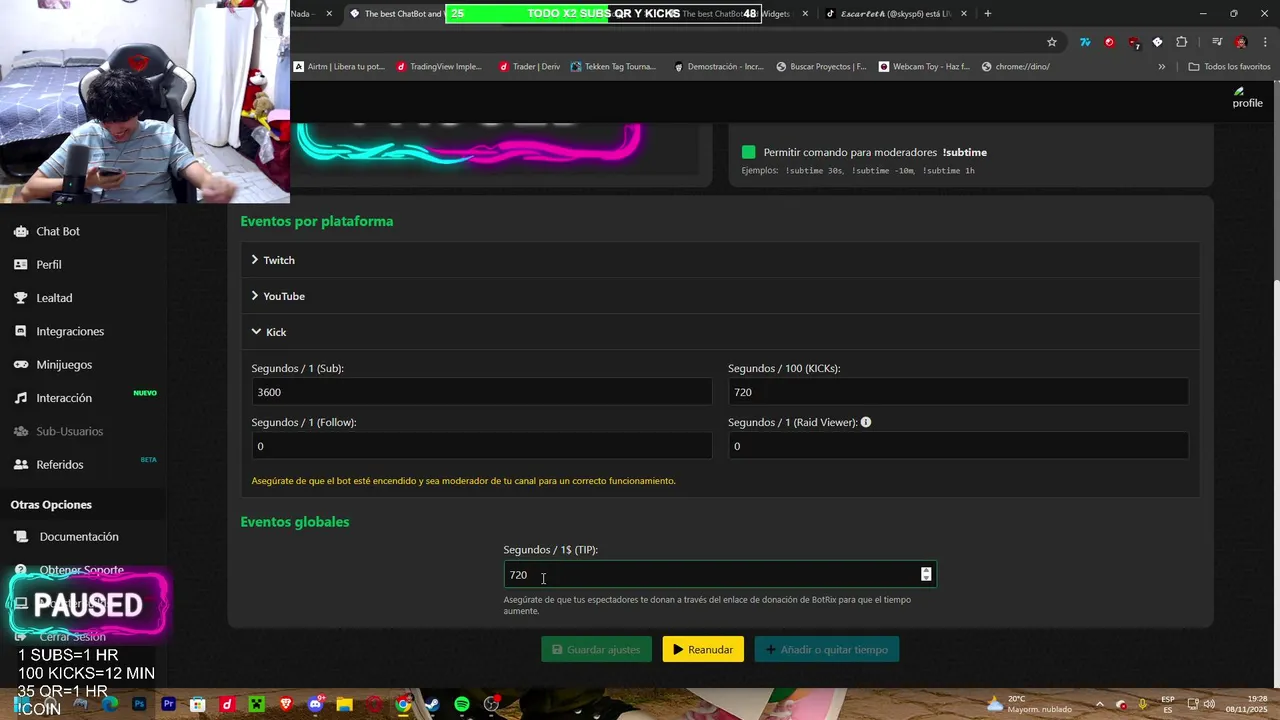This screenshot has width=1280, height=720.
Task: Open File Explorer from the taskbar
Action: tap(344, 704)
